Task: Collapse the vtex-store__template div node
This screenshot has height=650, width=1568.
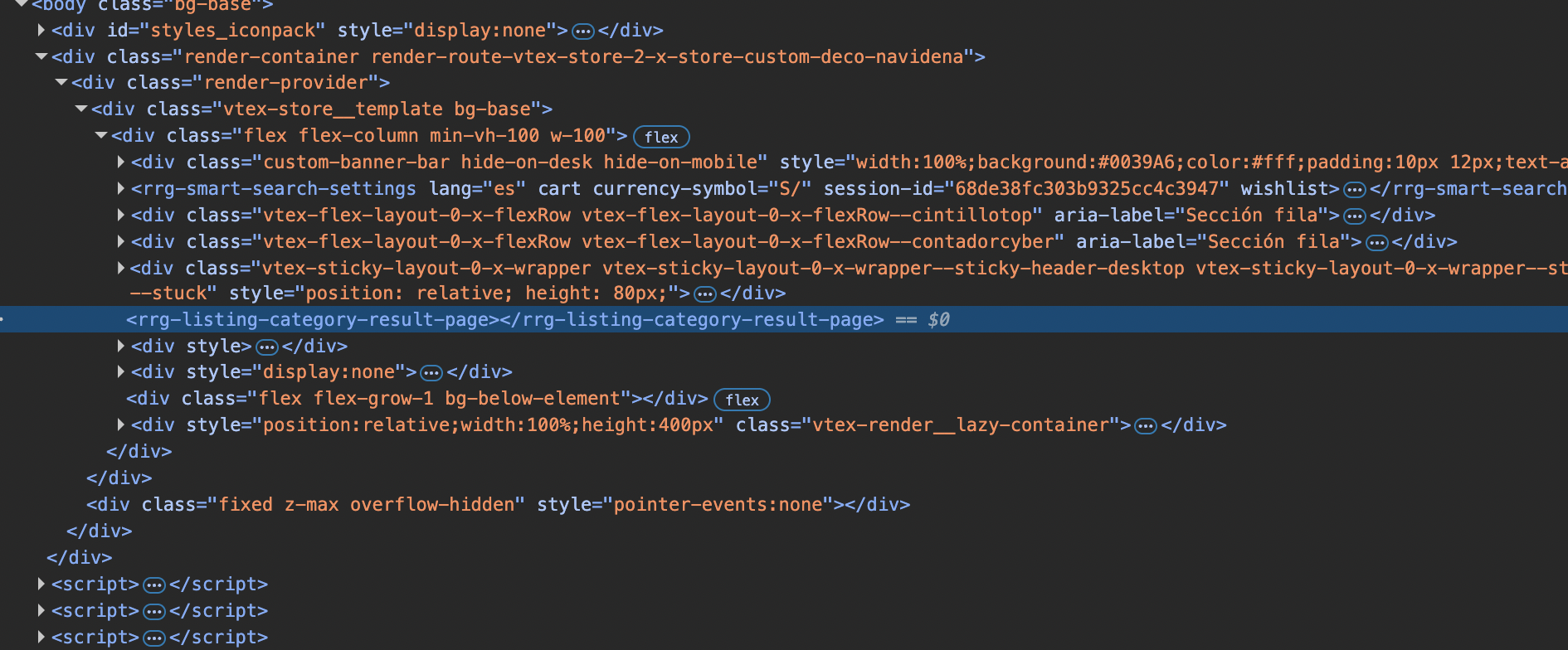Action: coord(81,109)
